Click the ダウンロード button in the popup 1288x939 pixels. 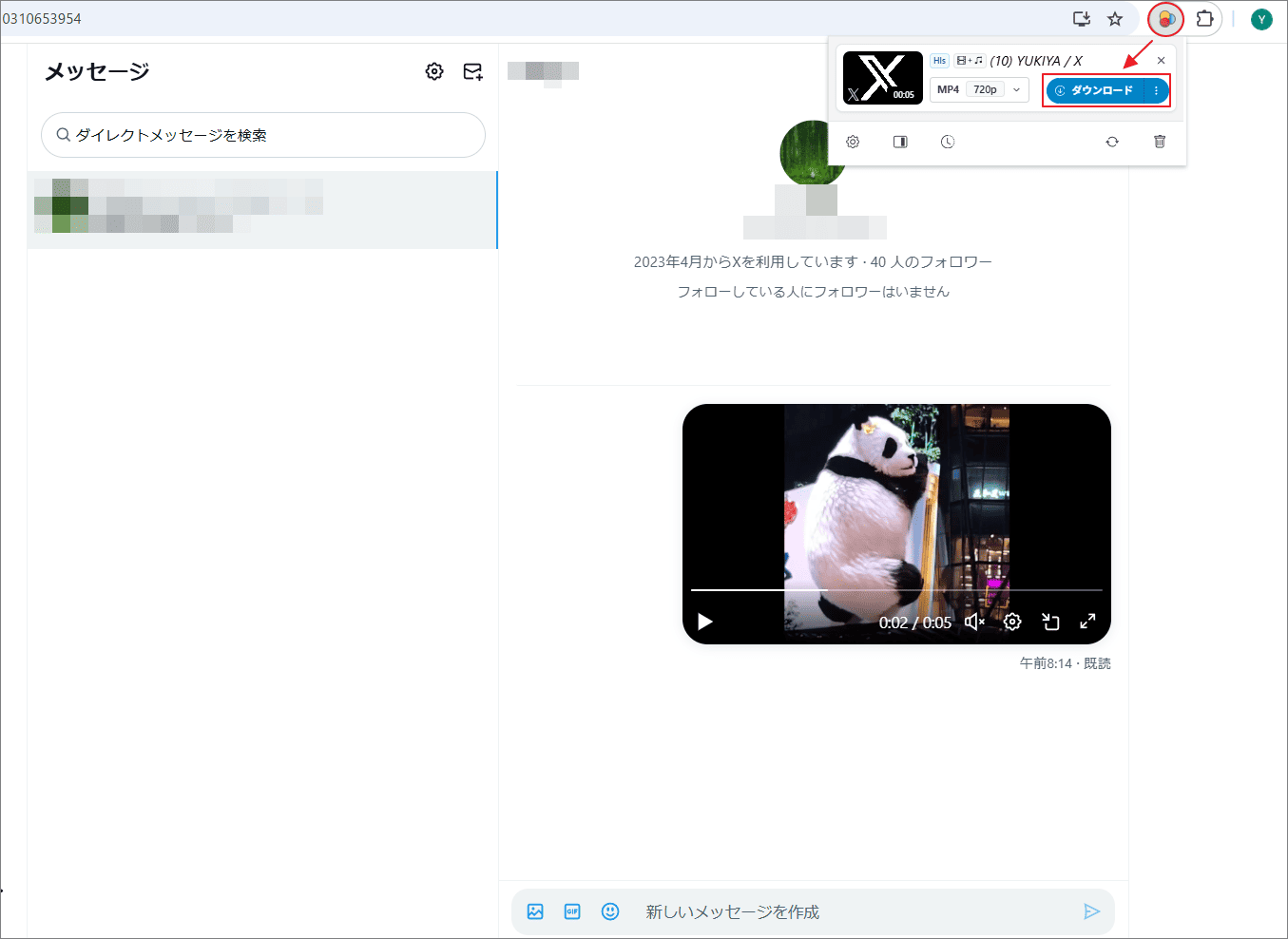tap(1095, 90)
